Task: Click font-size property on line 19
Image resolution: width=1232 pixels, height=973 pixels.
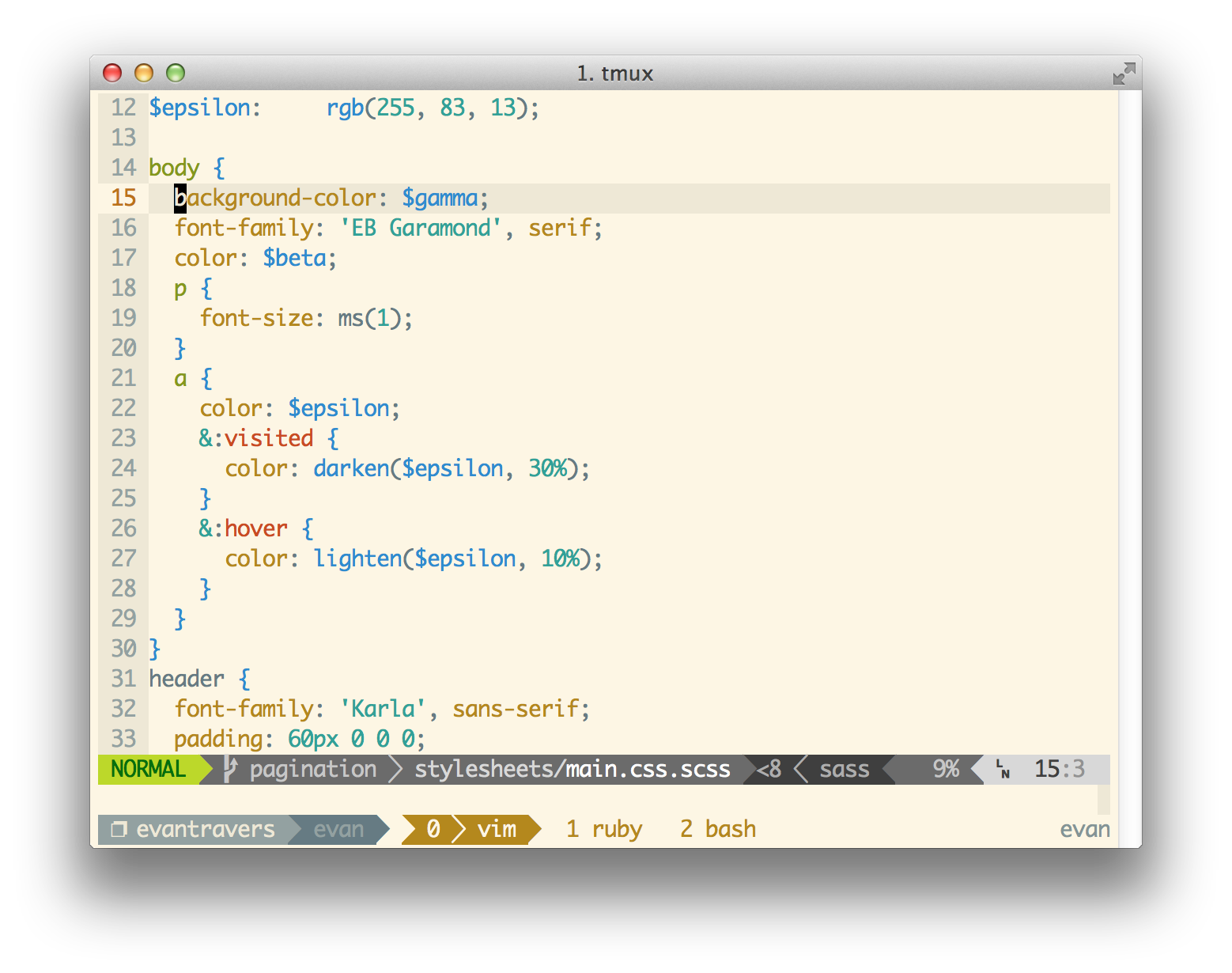Action: point(256,318)
